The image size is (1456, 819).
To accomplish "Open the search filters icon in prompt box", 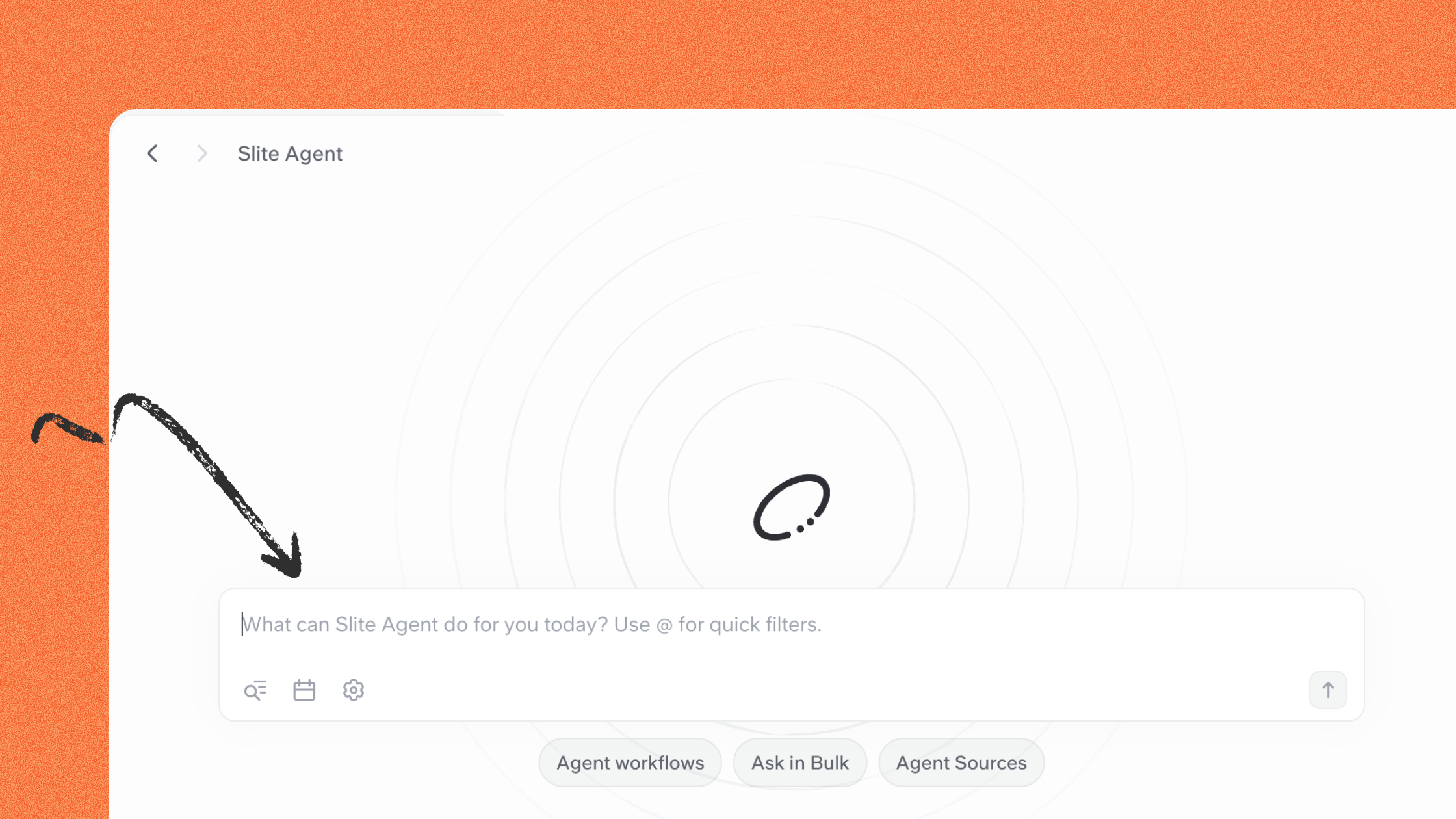I will (x=255, y=690).
